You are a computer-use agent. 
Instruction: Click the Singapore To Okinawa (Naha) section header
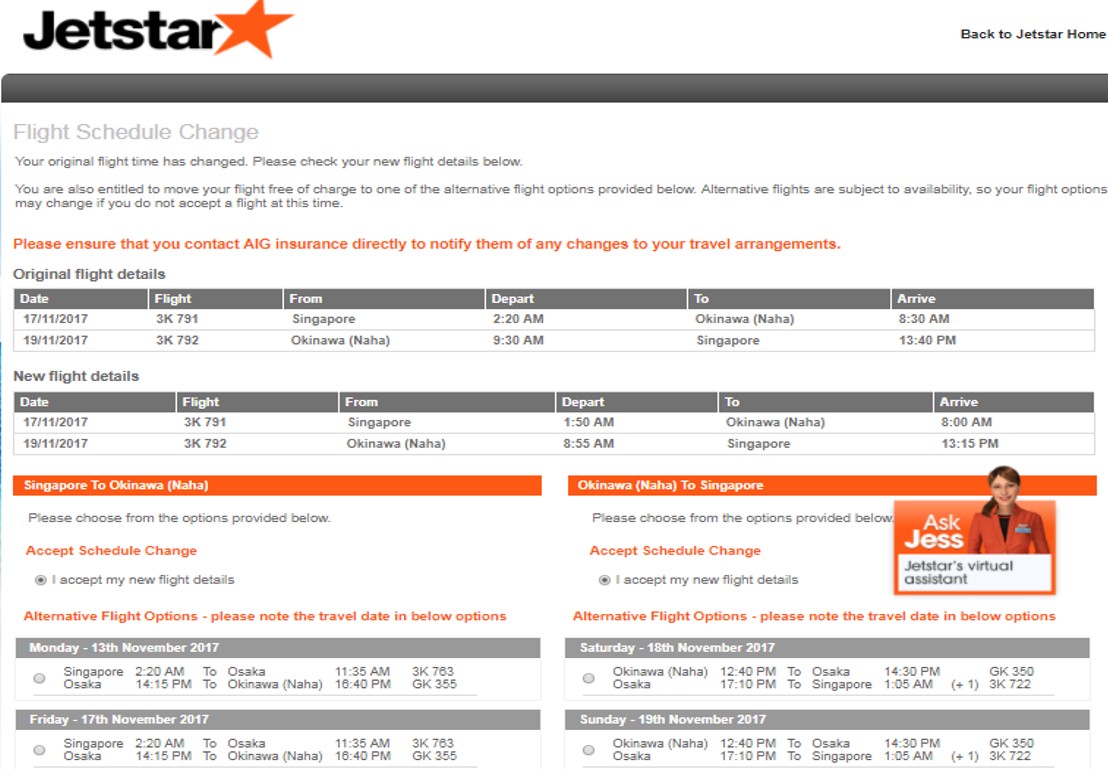[277, 485]
